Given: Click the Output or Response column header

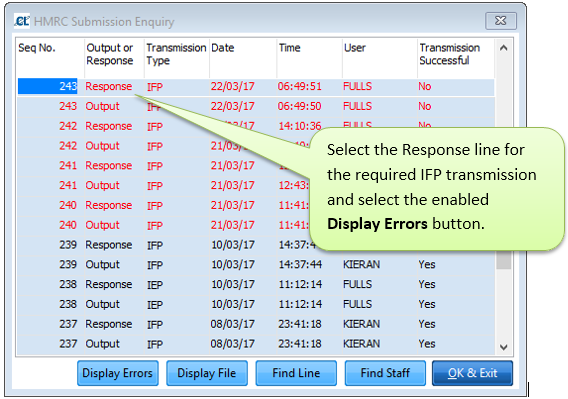Looking at the screenshot, I should pos(109,54).
